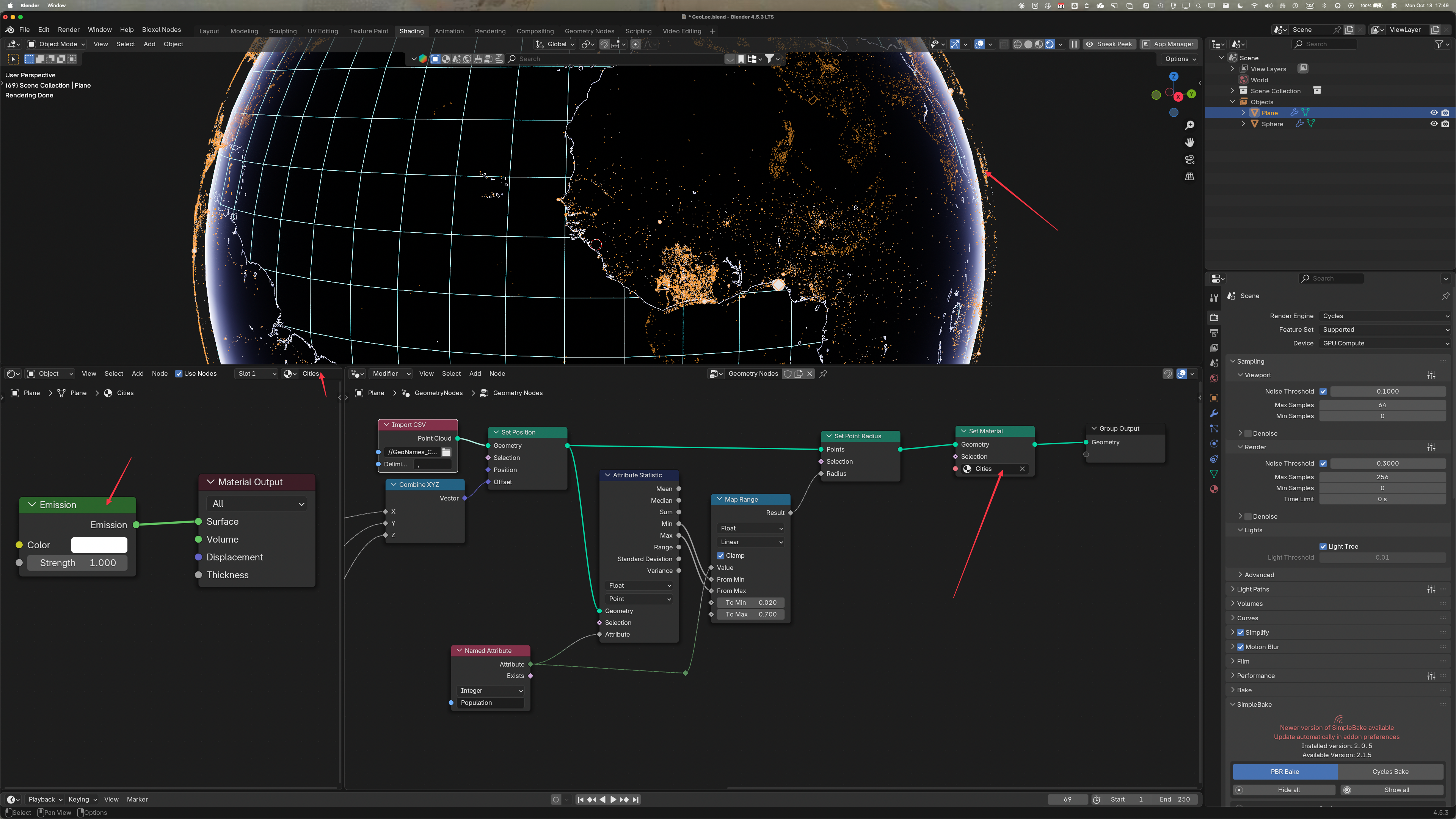
Task: Toggle the Simplify checkbox
Action: (x=1241, y=632)
